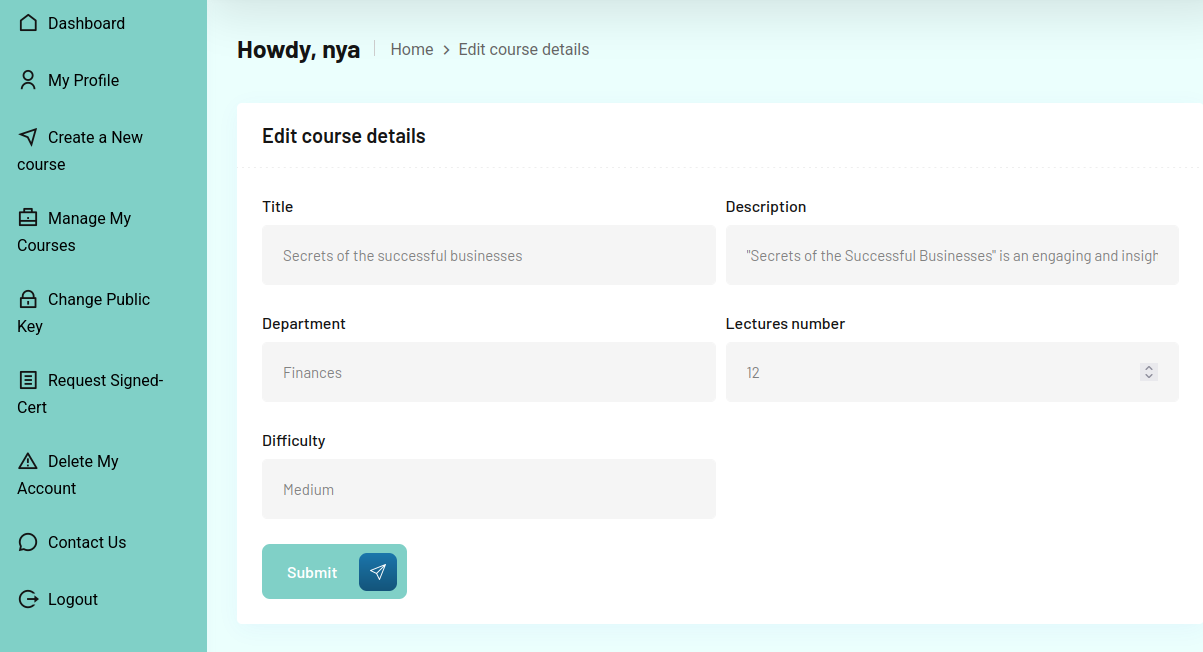
Task: Adjust the Lectures number spinner arrows
Action: (1149, 372)
